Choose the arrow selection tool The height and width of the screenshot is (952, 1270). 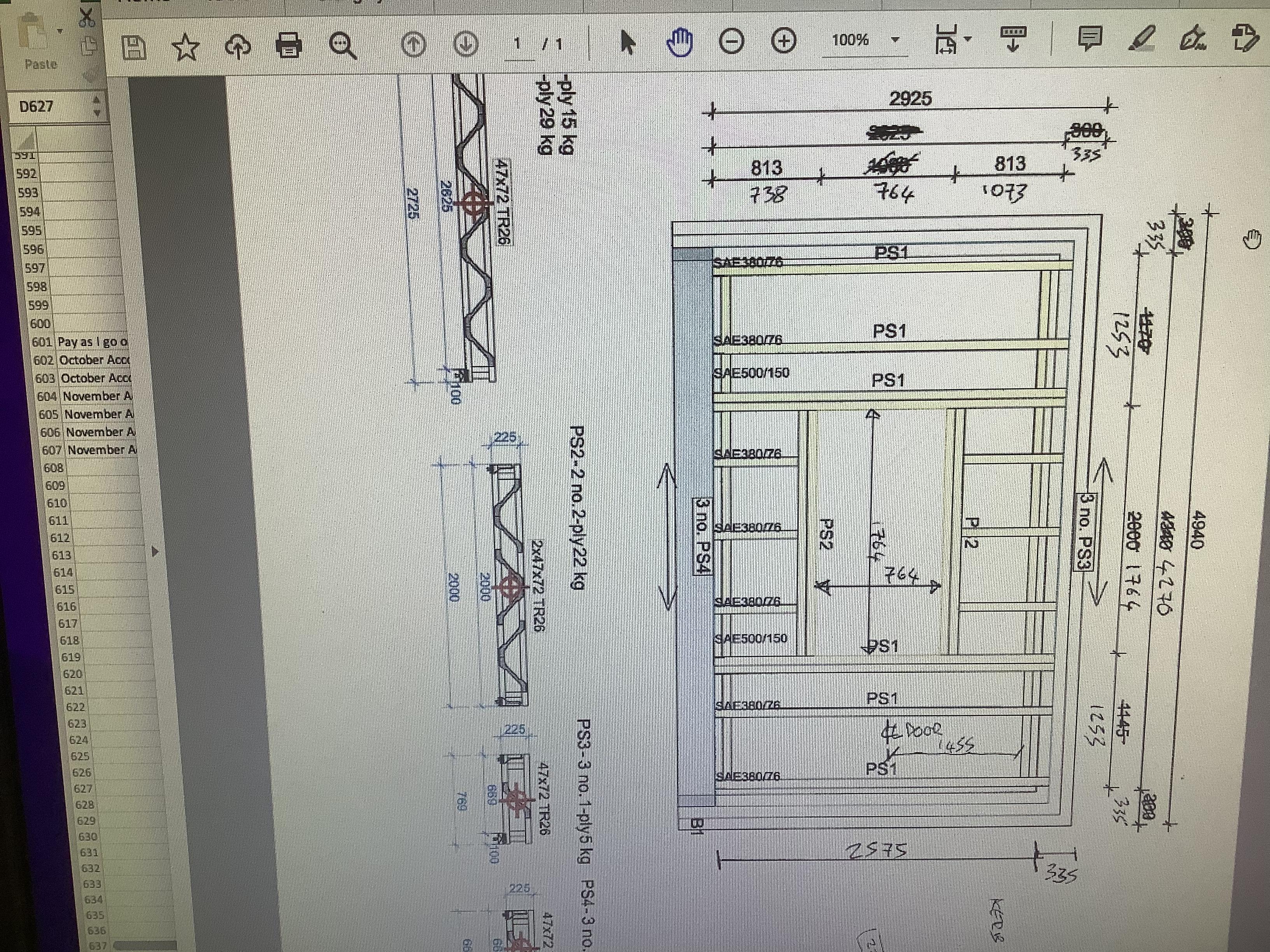pyautogui.click(x=628, y=42)
